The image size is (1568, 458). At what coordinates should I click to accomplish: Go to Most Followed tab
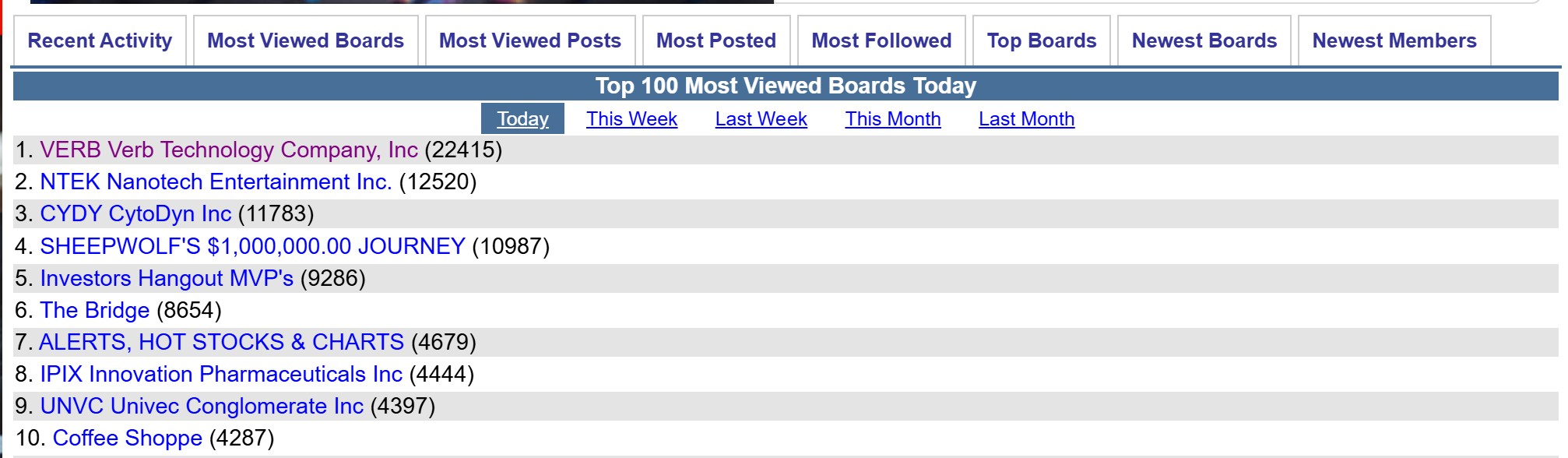[881, 41]
